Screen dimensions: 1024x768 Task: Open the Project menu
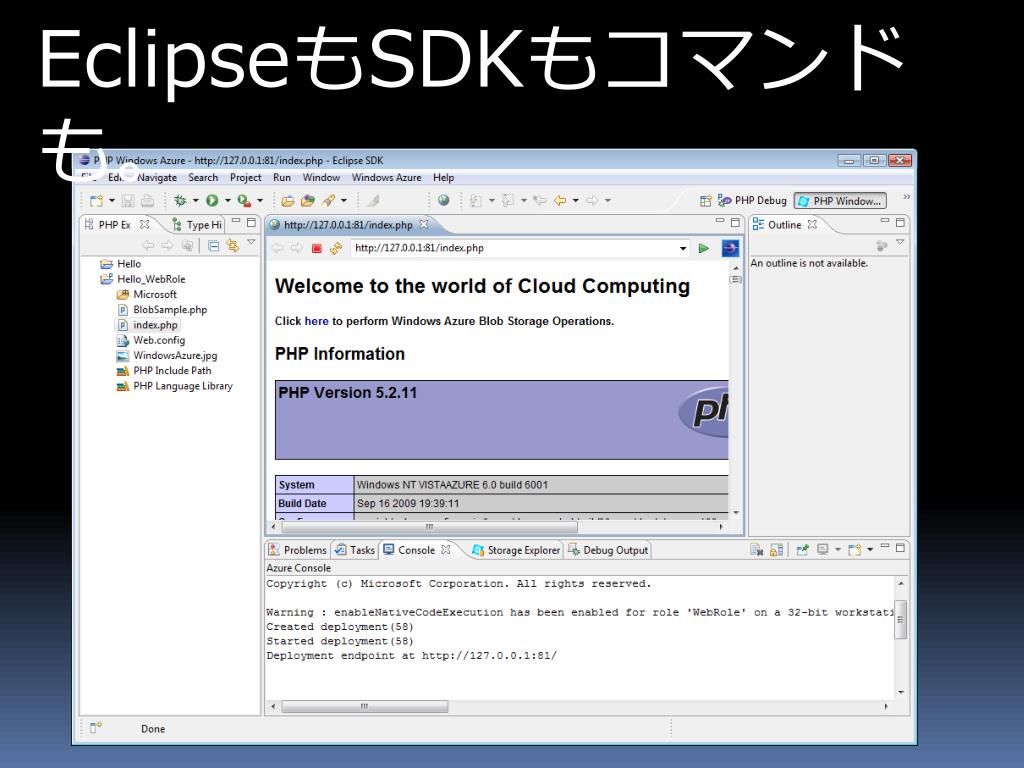pyautogui.click(x=246, y=178)
